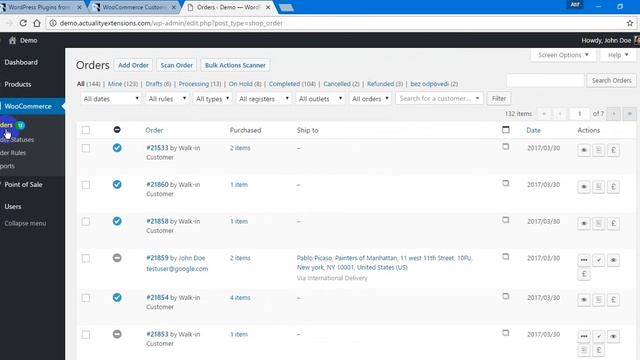Viewport: 640px width, 360px height.
Task: Open the 2 items link for order #21533
Action: coord(240,148)
